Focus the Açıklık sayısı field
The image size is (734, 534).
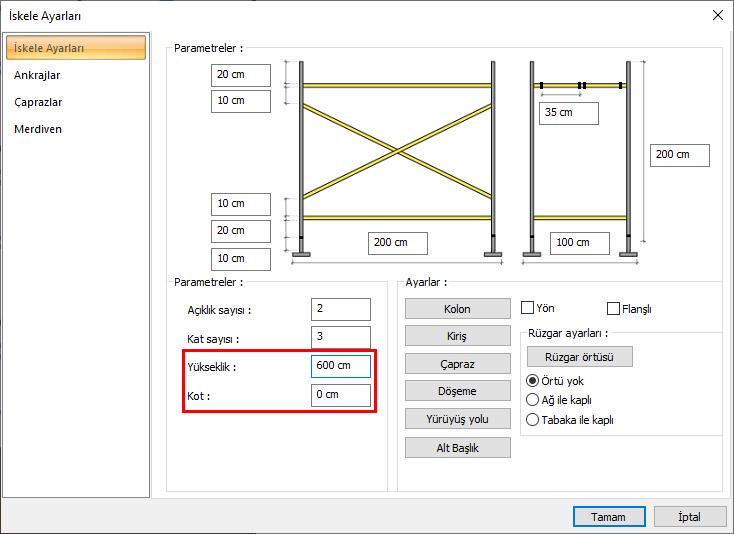coord(340,309)
